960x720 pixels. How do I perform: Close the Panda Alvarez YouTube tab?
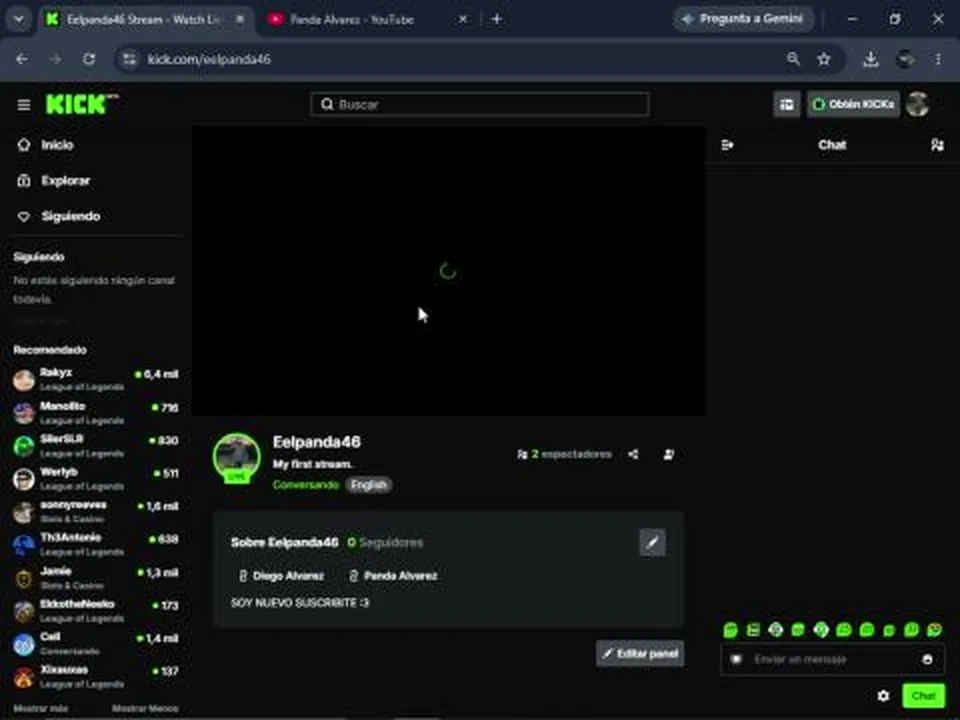(463, 20)
